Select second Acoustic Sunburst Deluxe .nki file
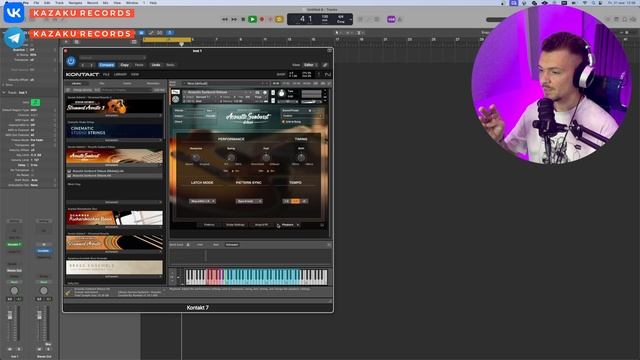Screen dimensions: 640x360 [114, 176]
